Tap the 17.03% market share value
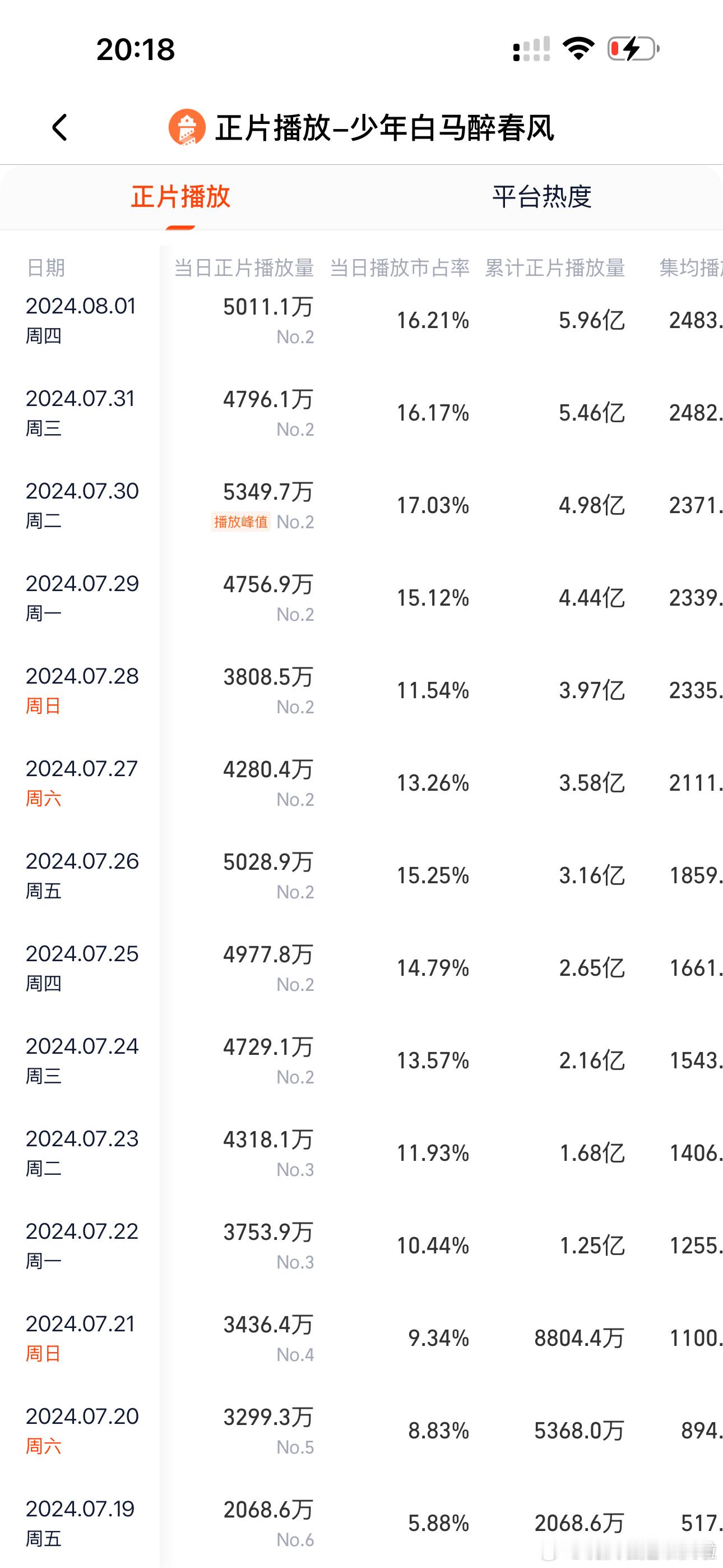The width and height of the screenshot is (723, 1568). coord(433,505)
